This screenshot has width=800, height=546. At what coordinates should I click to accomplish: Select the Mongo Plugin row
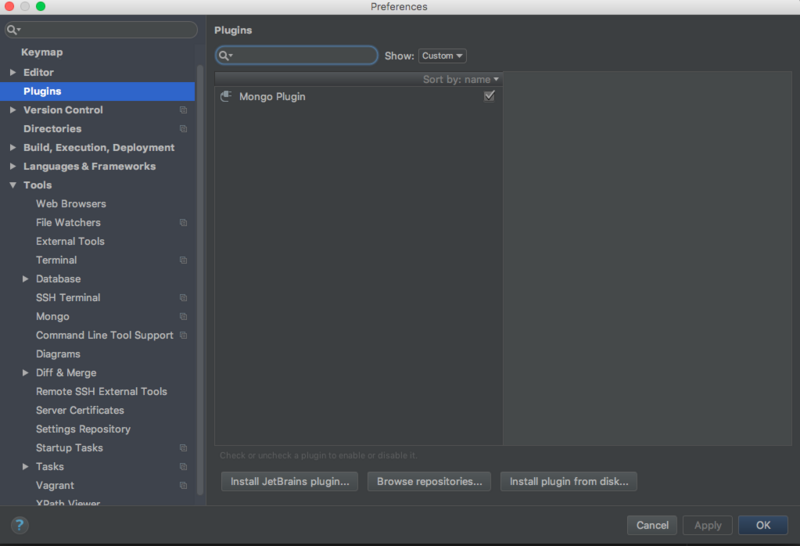coord(359,96)
